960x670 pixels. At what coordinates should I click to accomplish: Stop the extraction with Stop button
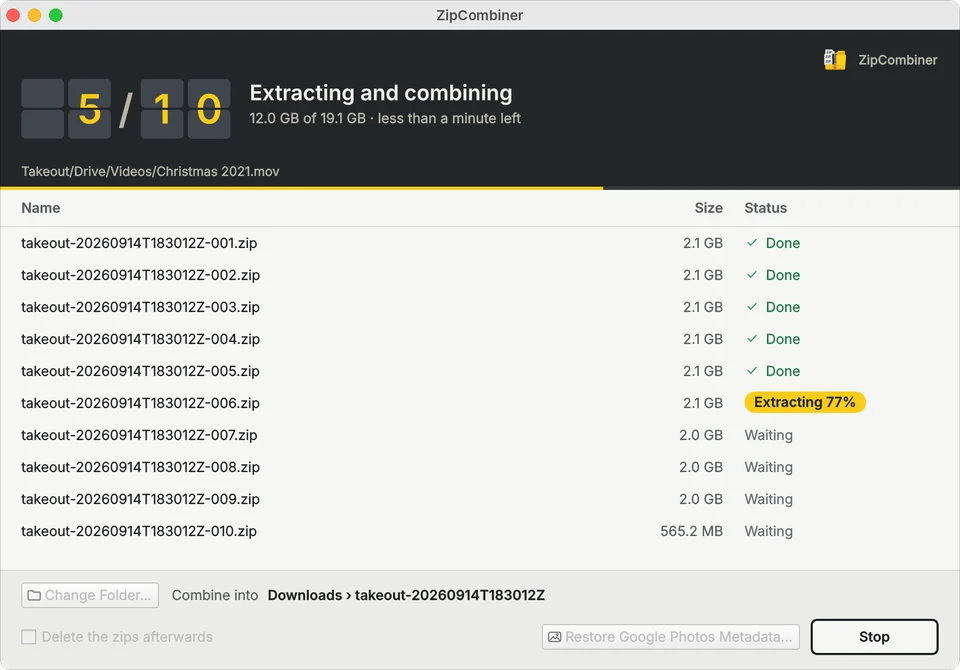click(x=874, y=637)
